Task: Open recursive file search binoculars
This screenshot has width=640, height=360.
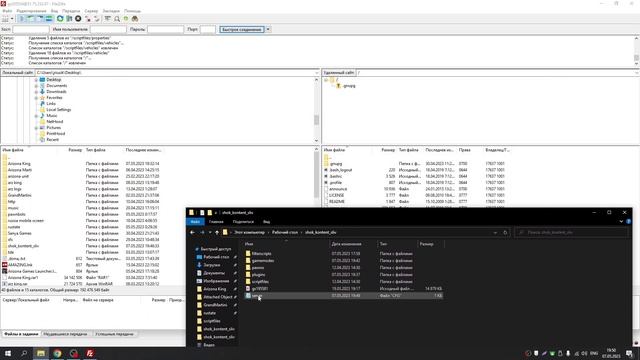Action: pyautogui.click(x=135, y=19)
